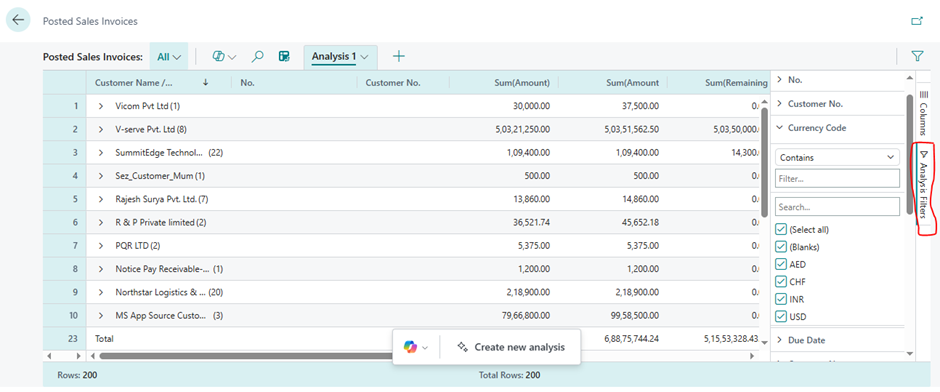
Task: Expand the V-serve Pvt. Ltd group
Action: [101, 129]
